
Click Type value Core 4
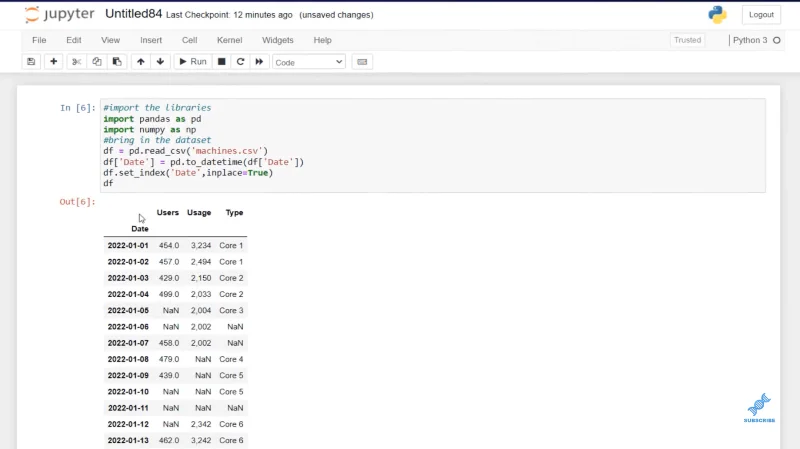click(x=231, y=359)
